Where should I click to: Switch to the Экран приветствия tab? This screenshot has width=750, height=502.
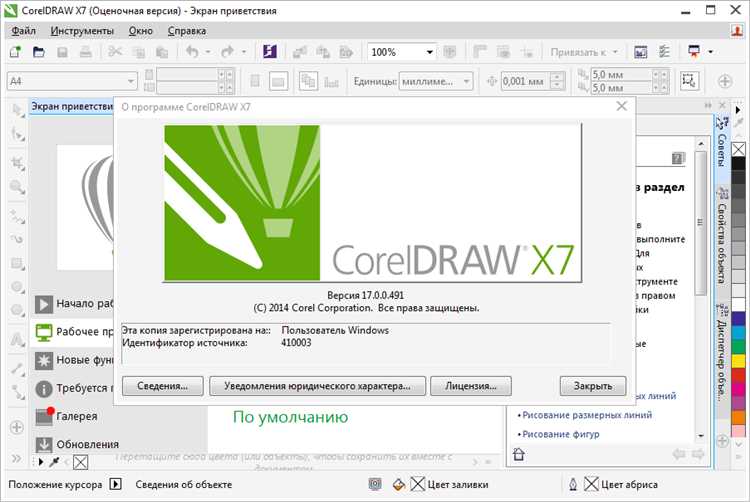click(x=72, y=106)
